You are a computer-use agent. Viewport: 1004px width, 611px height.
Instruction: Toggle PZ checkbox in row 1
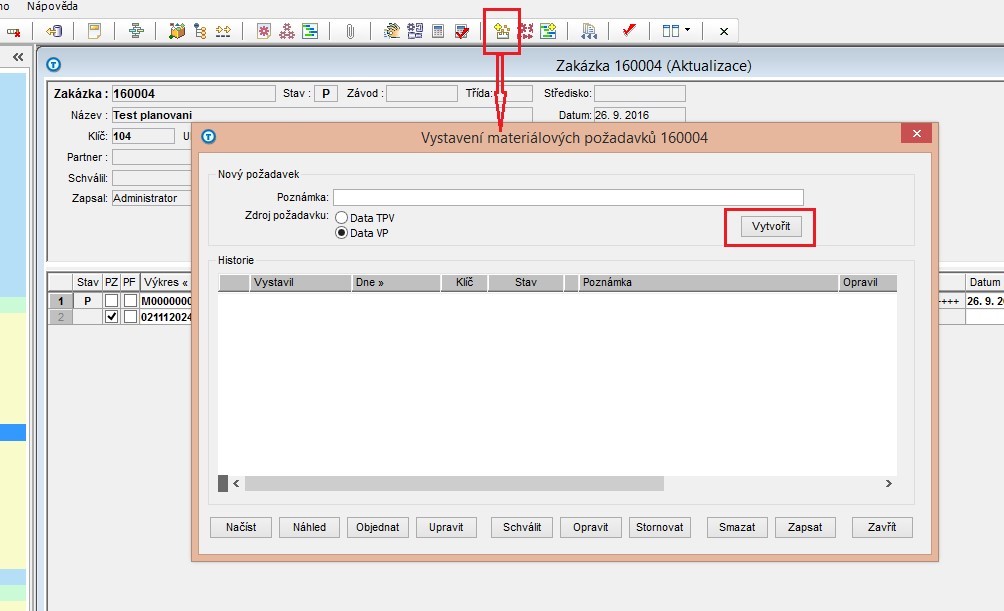click(111, 300)
